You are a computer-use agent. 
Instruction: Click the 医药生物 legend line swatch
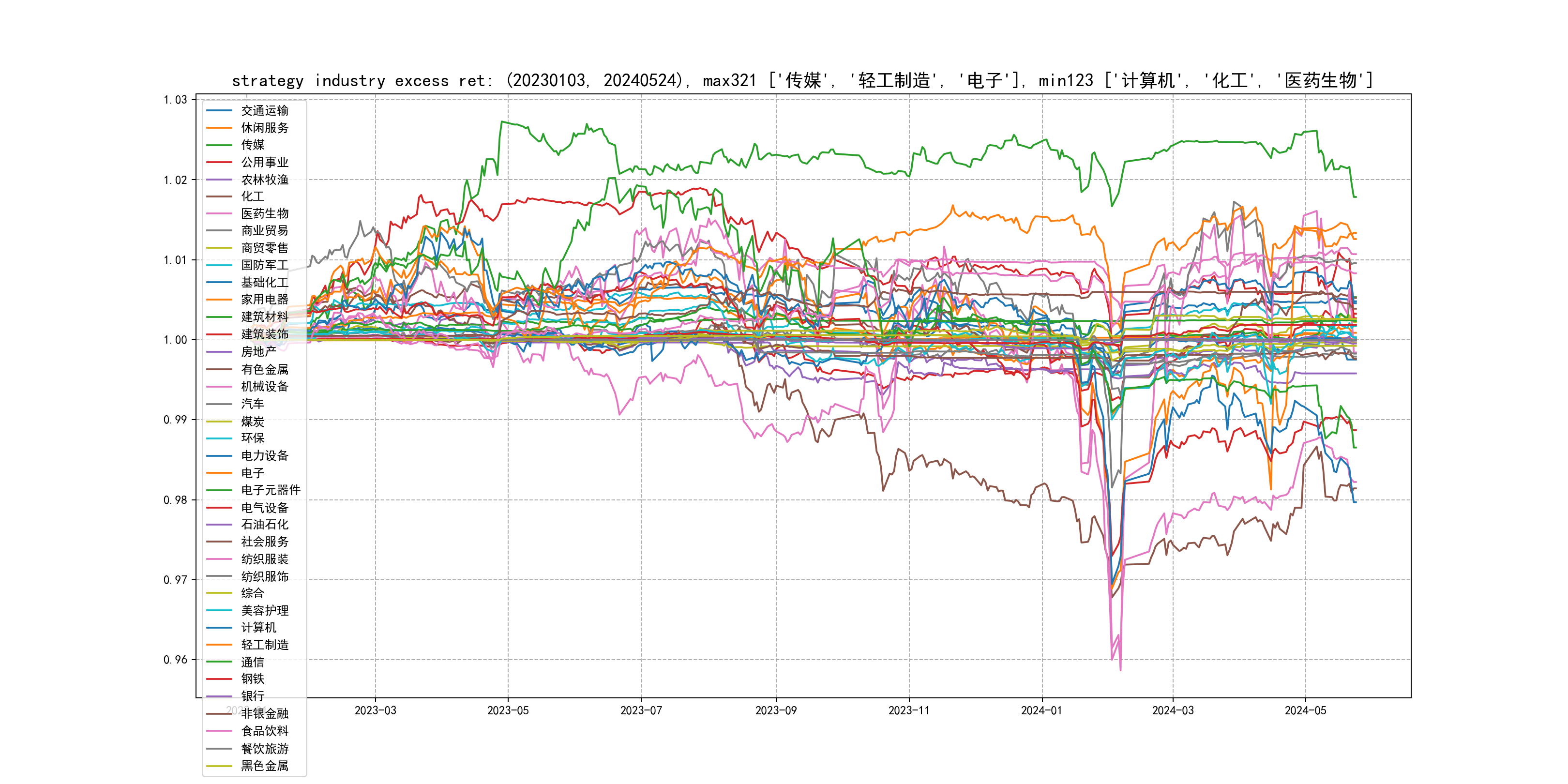[219, 213]
